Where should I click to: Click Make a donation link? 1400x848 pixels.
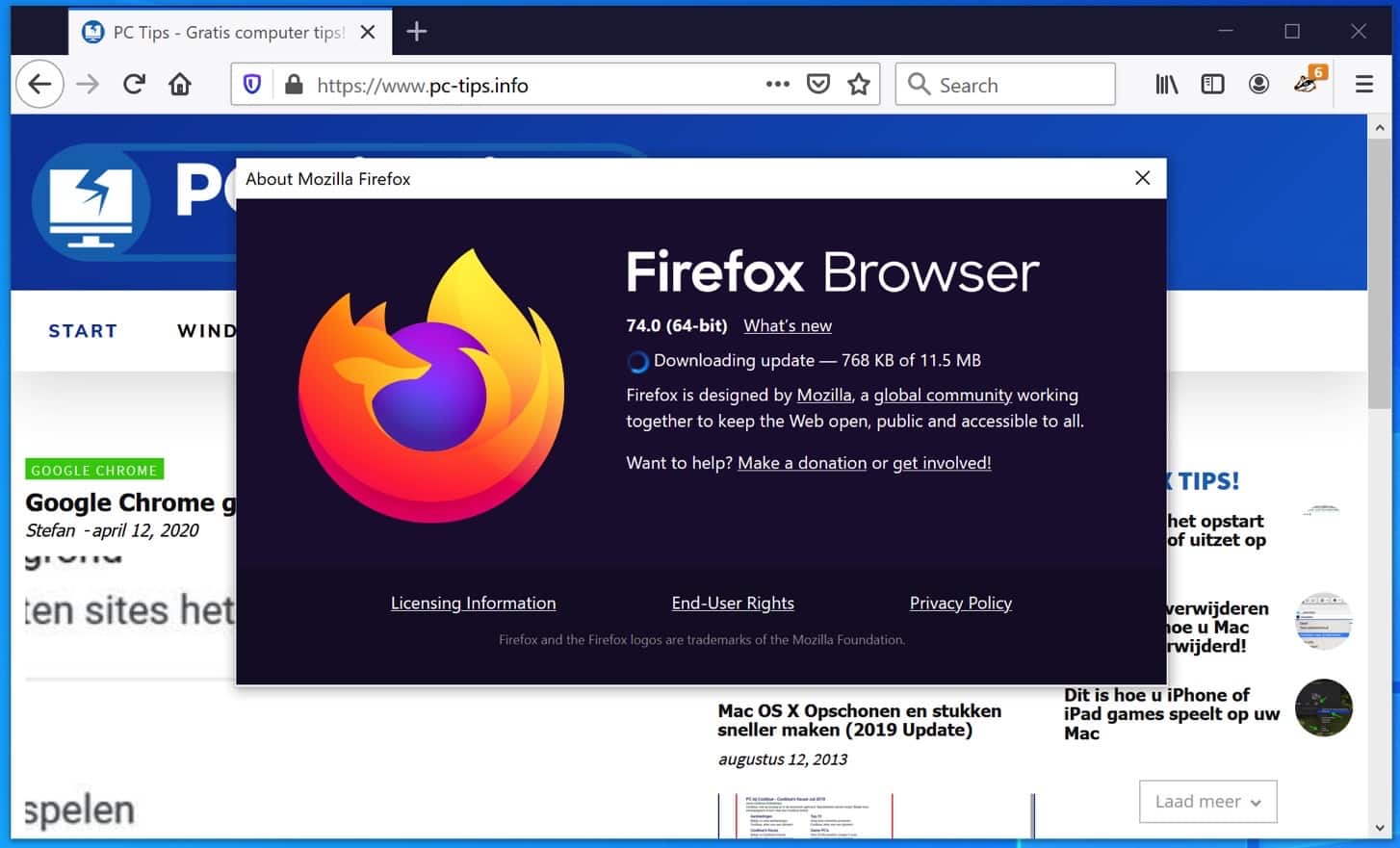802,463
